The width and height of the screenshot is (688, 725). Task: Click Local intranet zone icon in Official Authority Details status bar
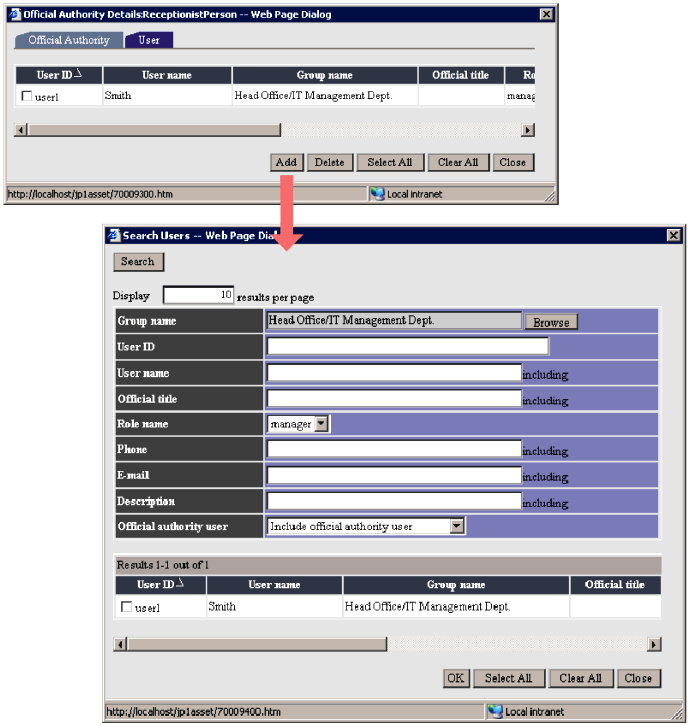tap(377, 194)
